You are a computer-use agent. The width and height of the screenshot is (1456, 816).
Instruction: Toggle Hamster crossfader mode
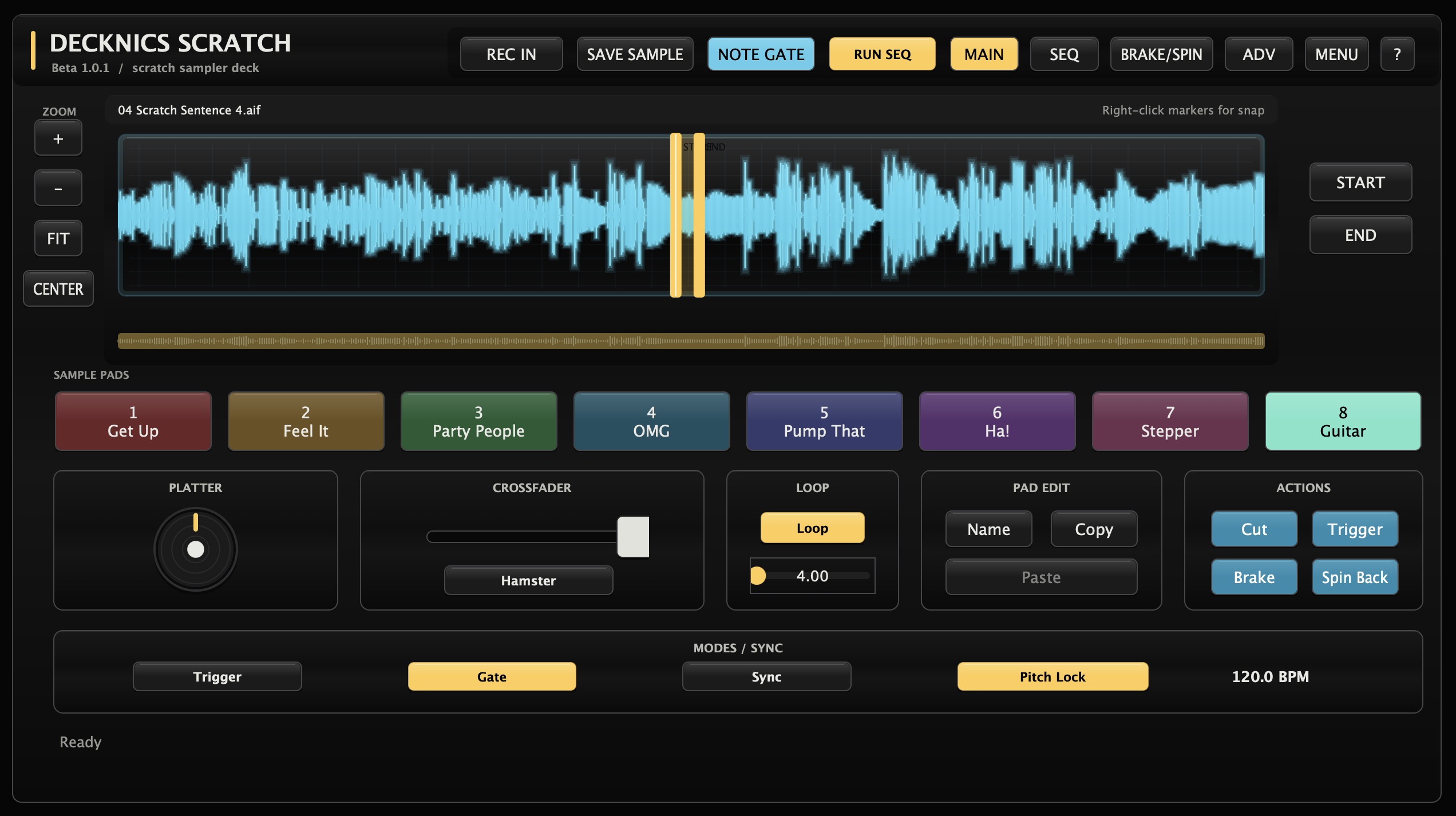point(528,581)
